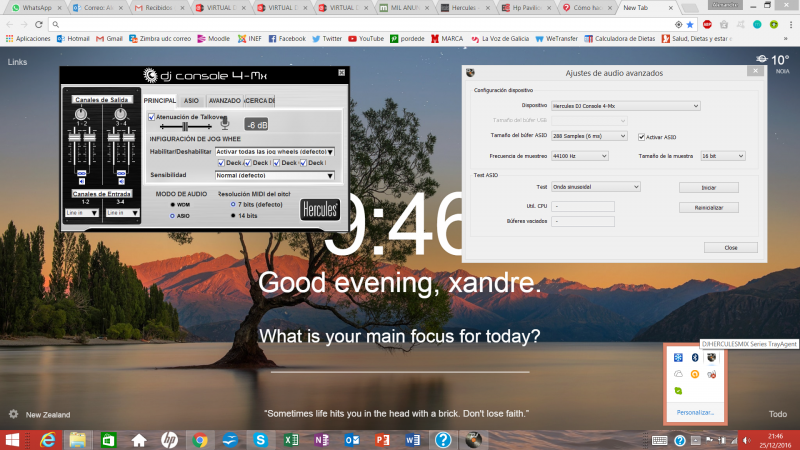Switch to the ASIO tab in DJ Console

click(191, 101)
